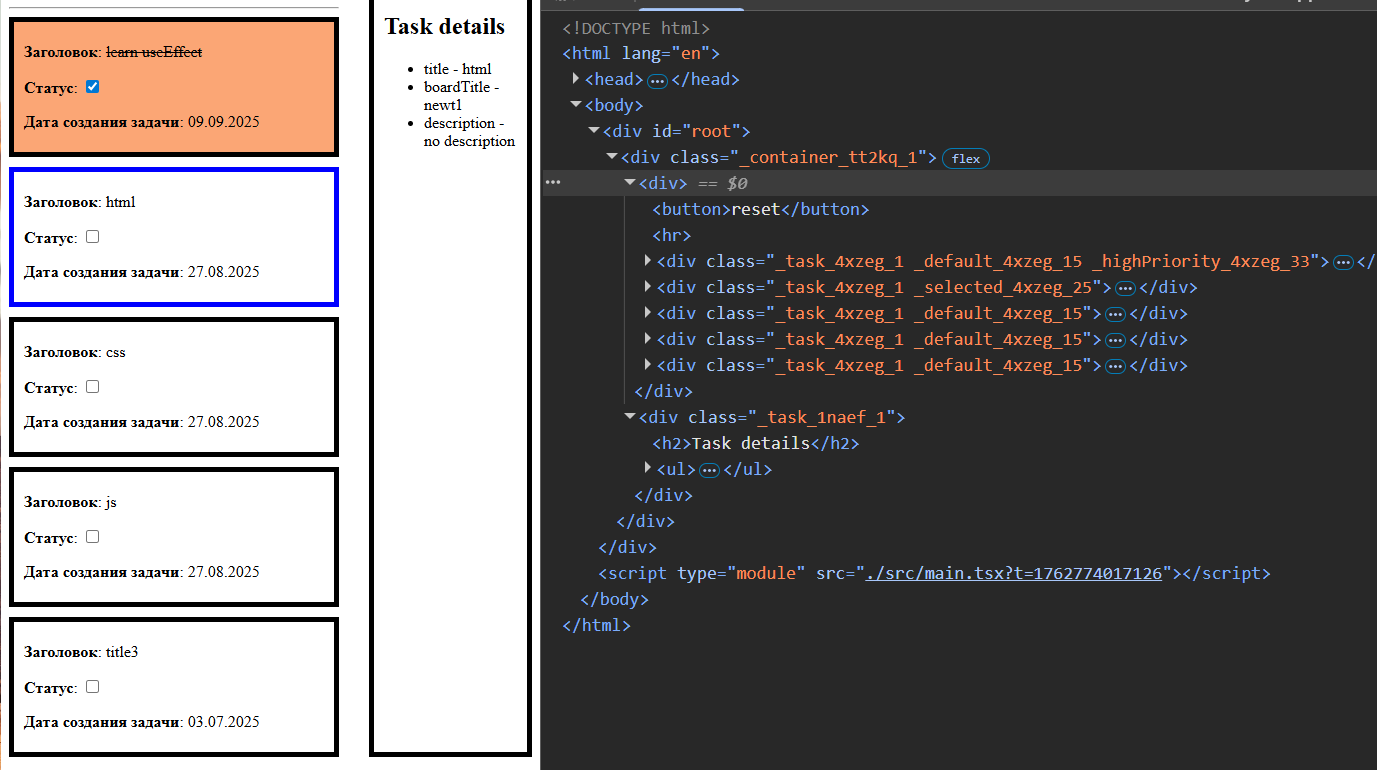Select the h2 Task details node in the DOM tree
The width and height of the screenshot is (1377, 770).
tap(755, 443)
